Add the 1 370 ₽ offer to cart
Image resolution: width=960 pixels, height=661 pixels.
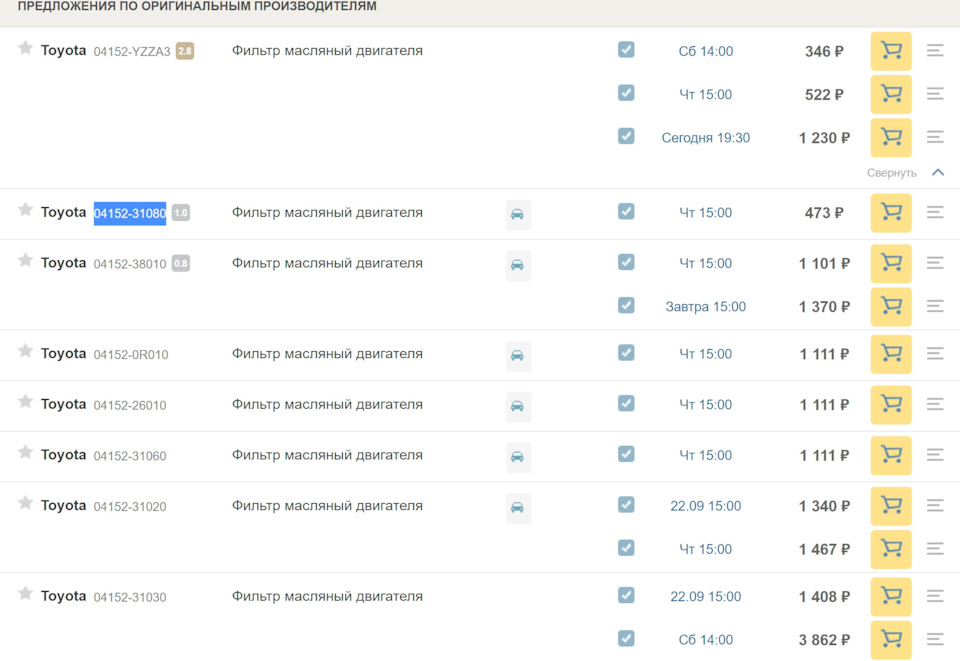[891, 307]
